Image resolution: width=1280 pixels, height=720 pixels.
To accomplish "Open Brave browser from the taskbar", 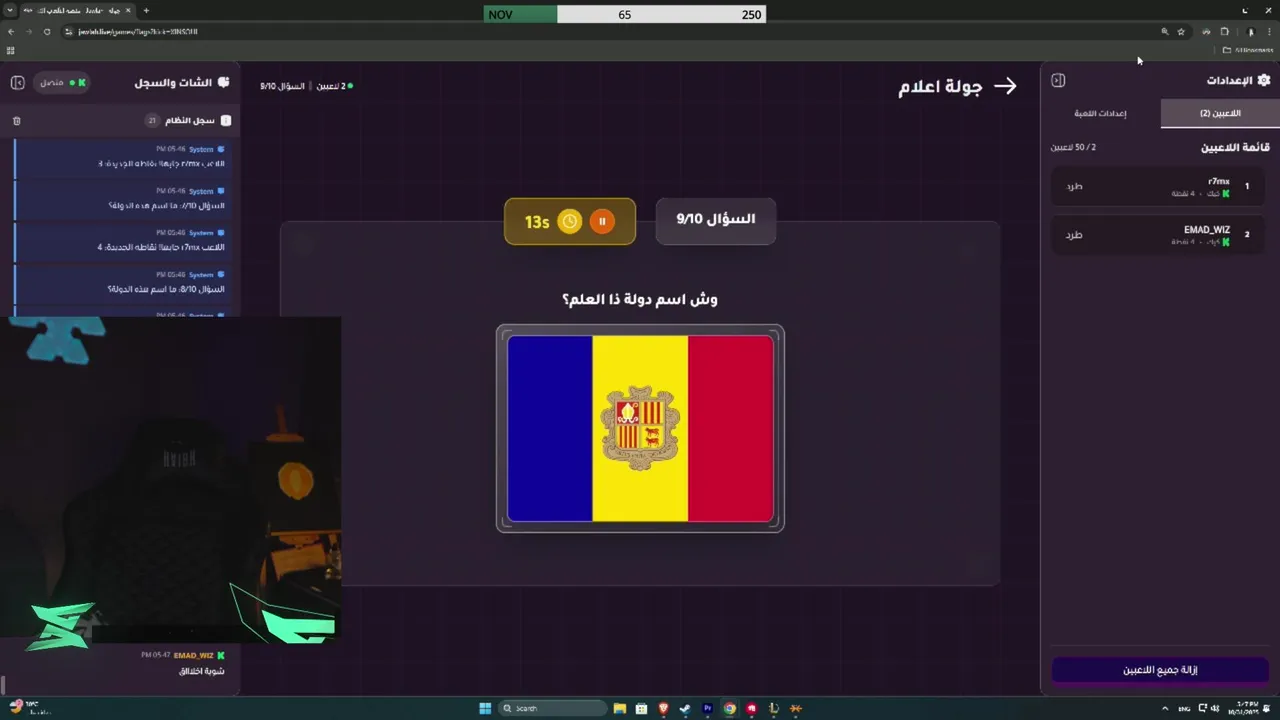I will point(663,708).
